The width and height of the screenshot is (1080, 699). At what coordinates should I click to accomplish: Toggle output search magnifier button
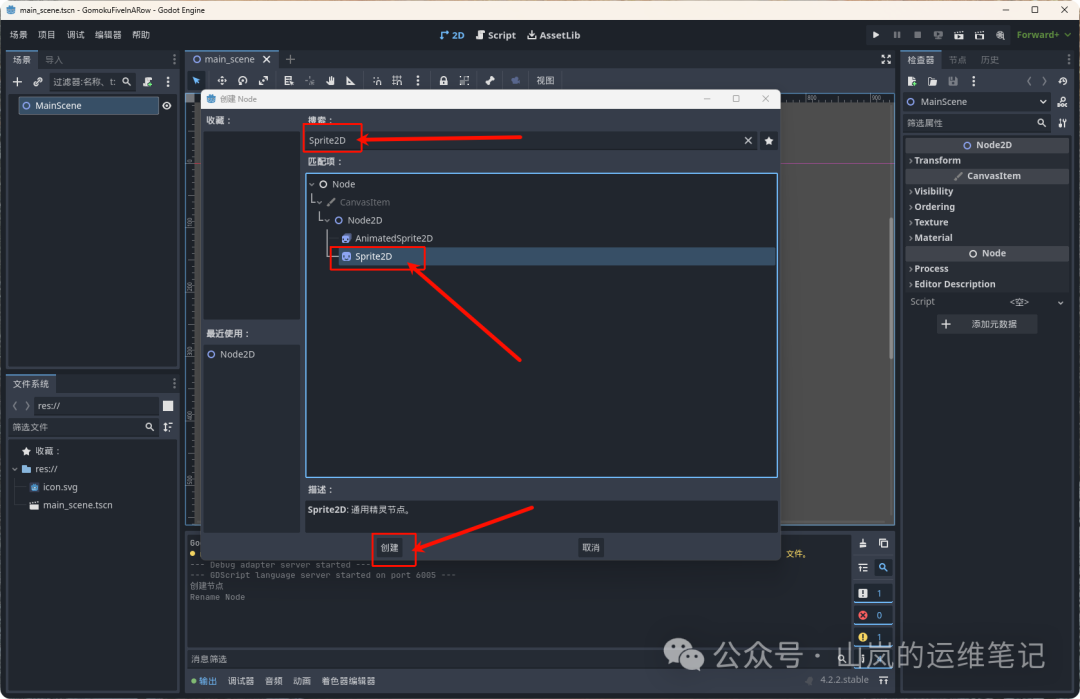(x=883, y=567)
